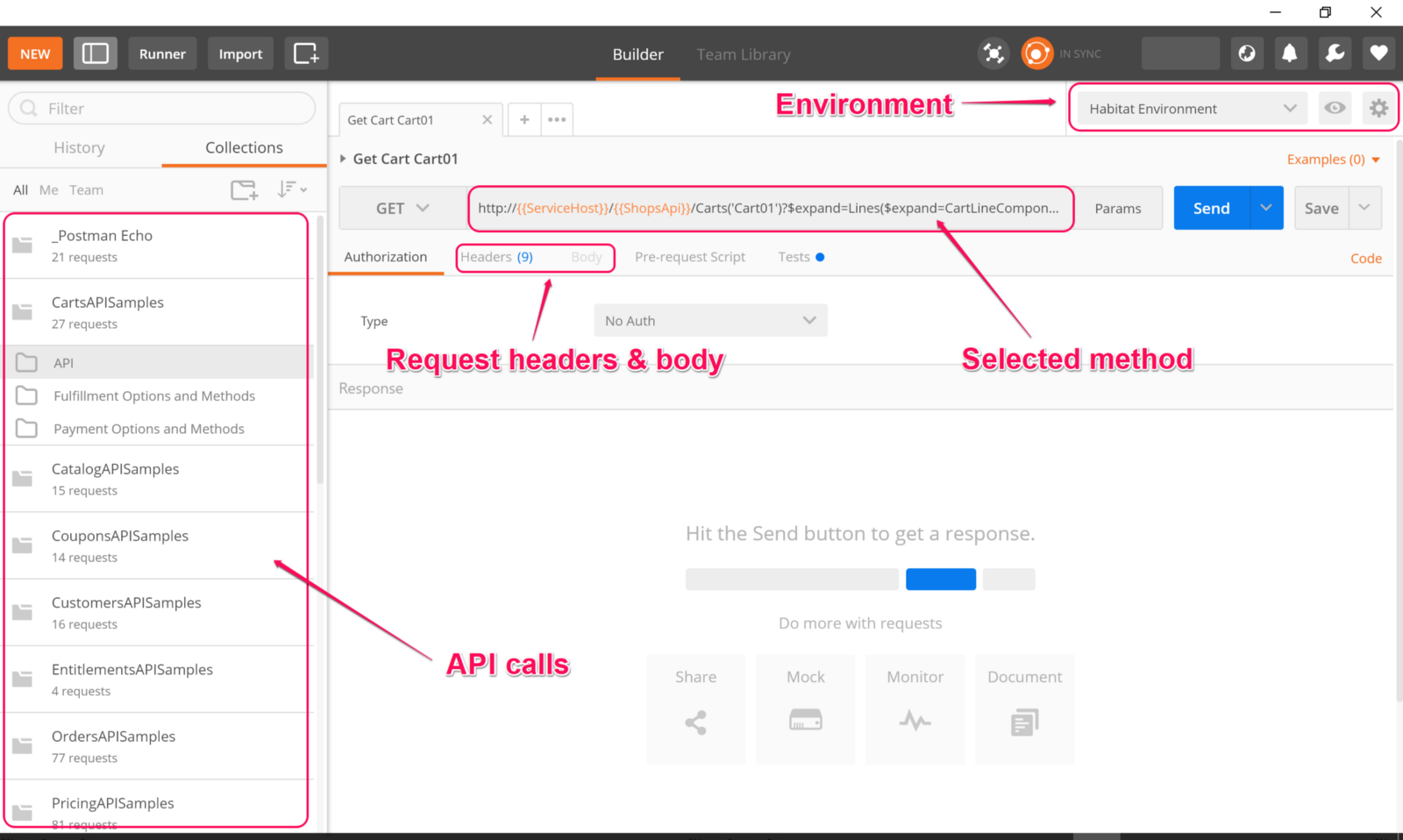Open the wrench settings icon
This screenshot has width=1403, height=840.
click(1335, 53)
